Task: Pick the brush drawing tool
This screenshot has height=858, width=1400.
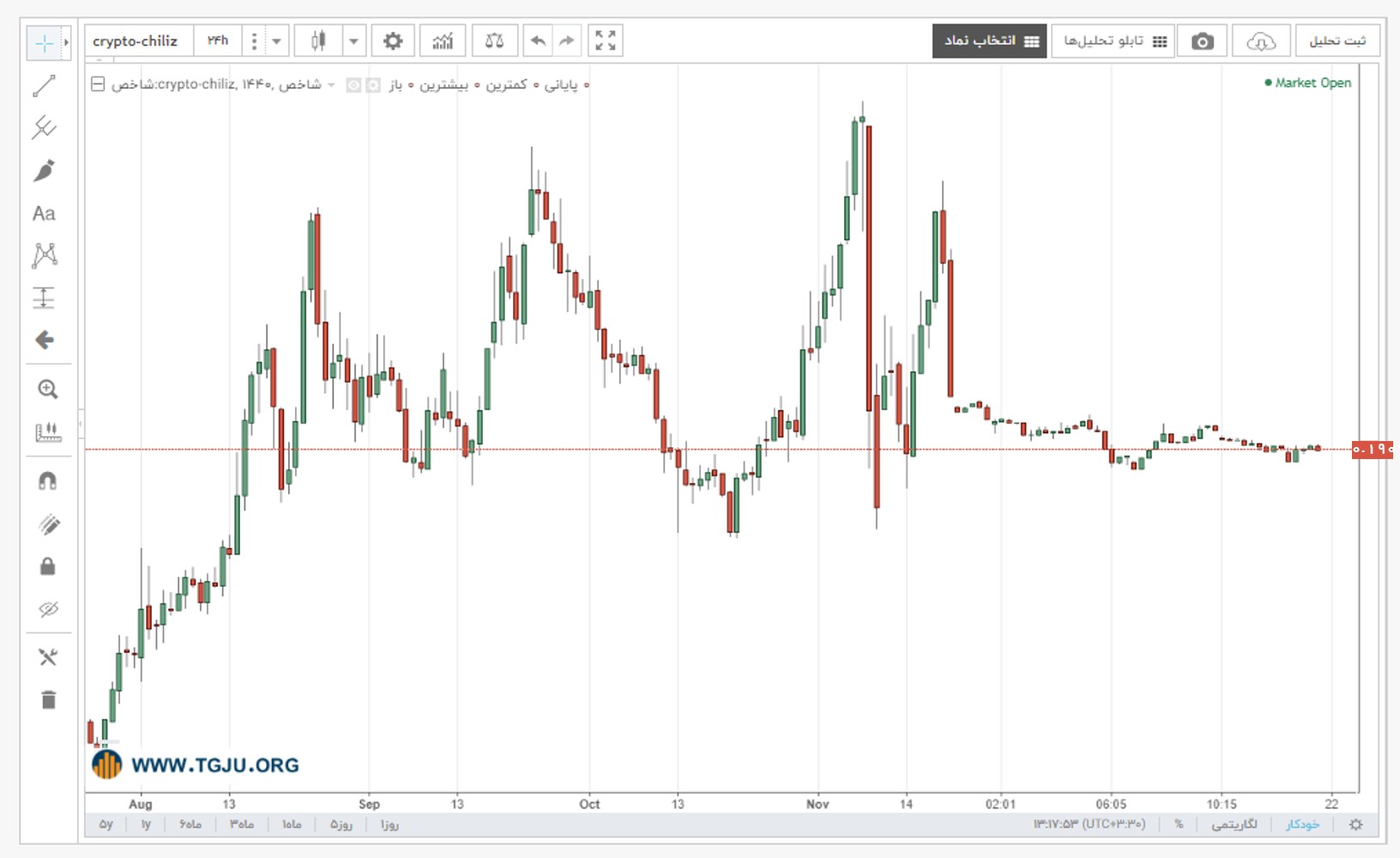Action: [44, 171]
